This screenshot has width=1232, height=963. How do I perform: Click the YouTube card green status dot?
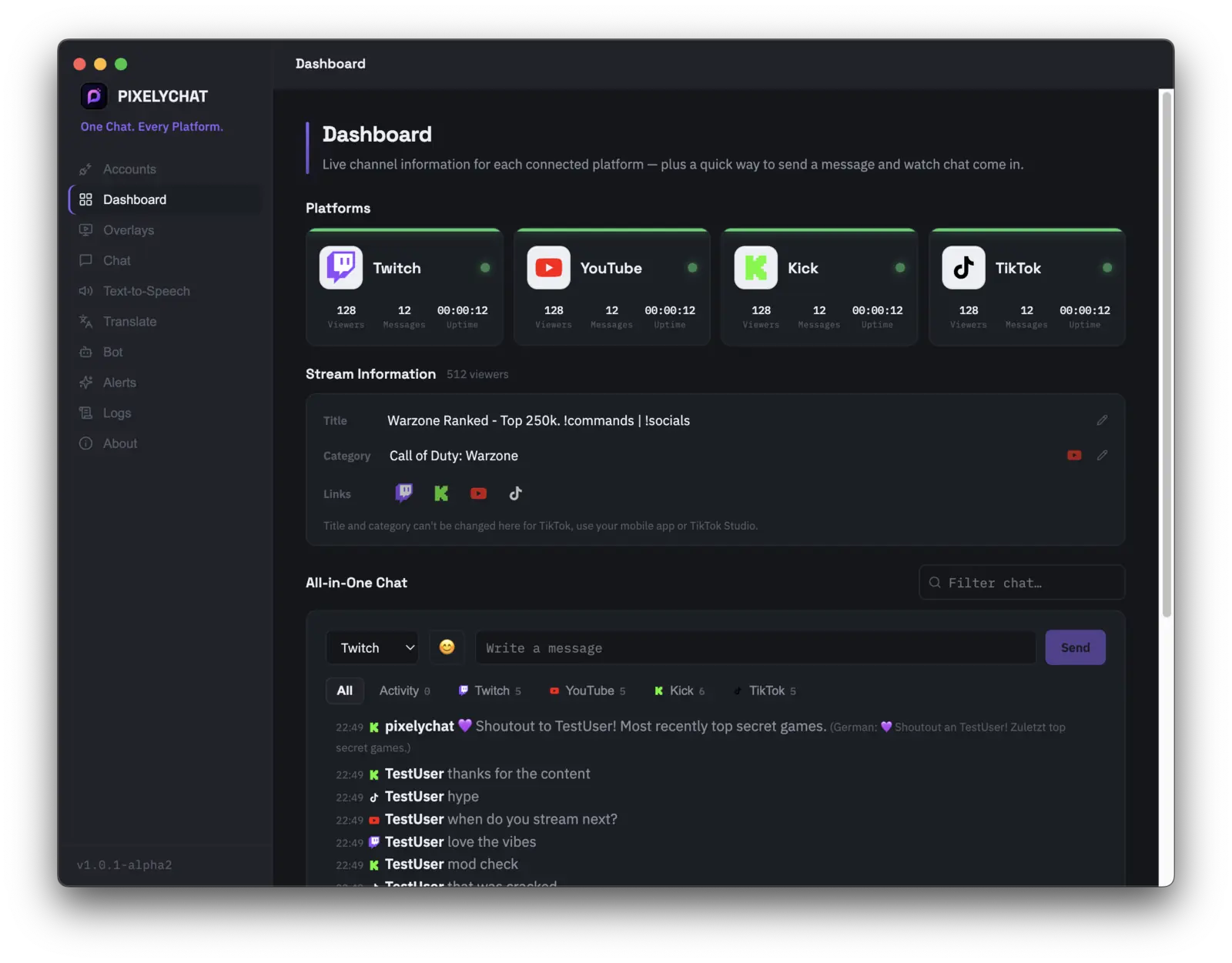point(692,268)
